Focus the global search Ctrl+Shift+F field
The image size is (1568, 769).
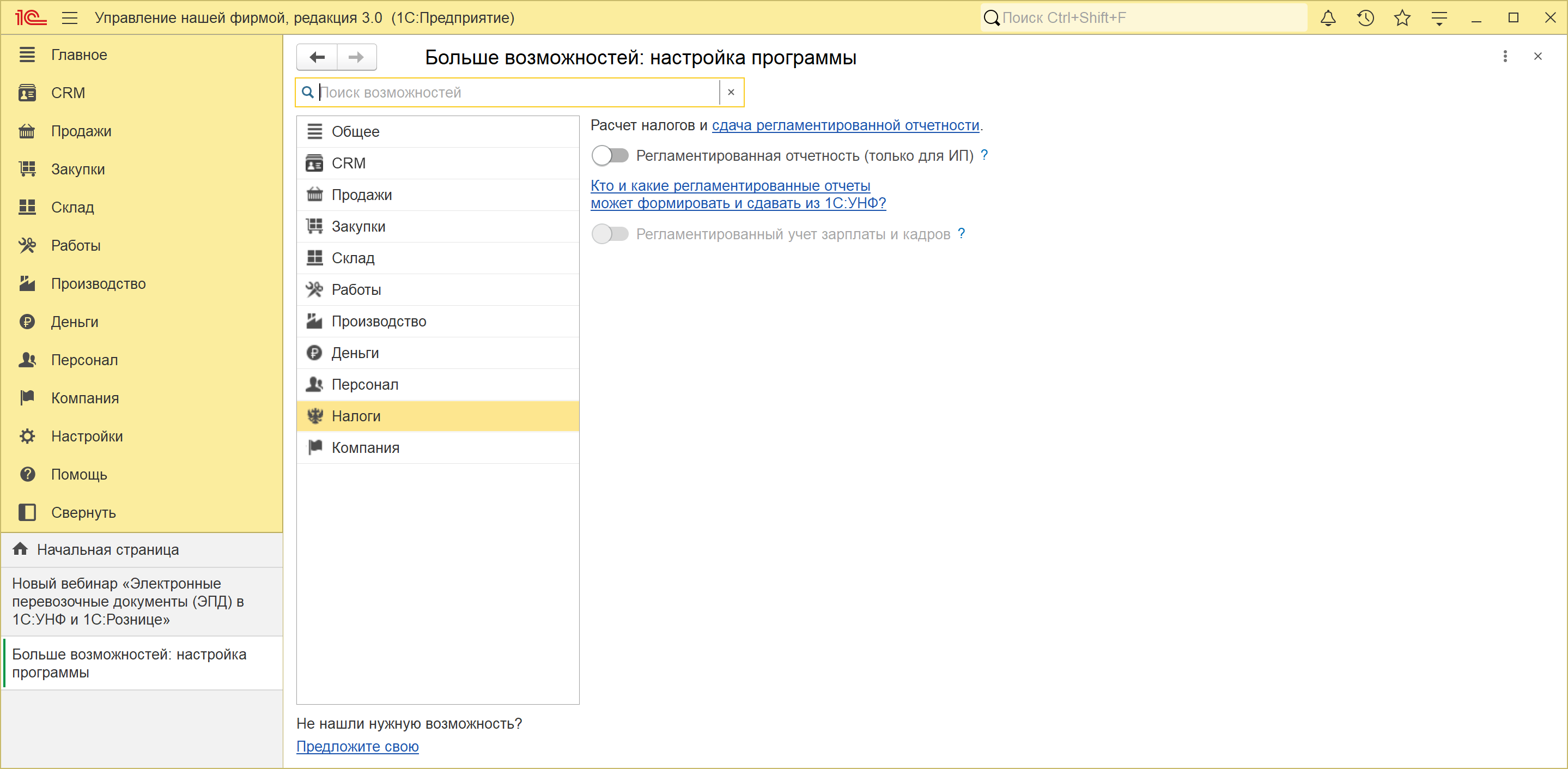tap(1143, 19)
